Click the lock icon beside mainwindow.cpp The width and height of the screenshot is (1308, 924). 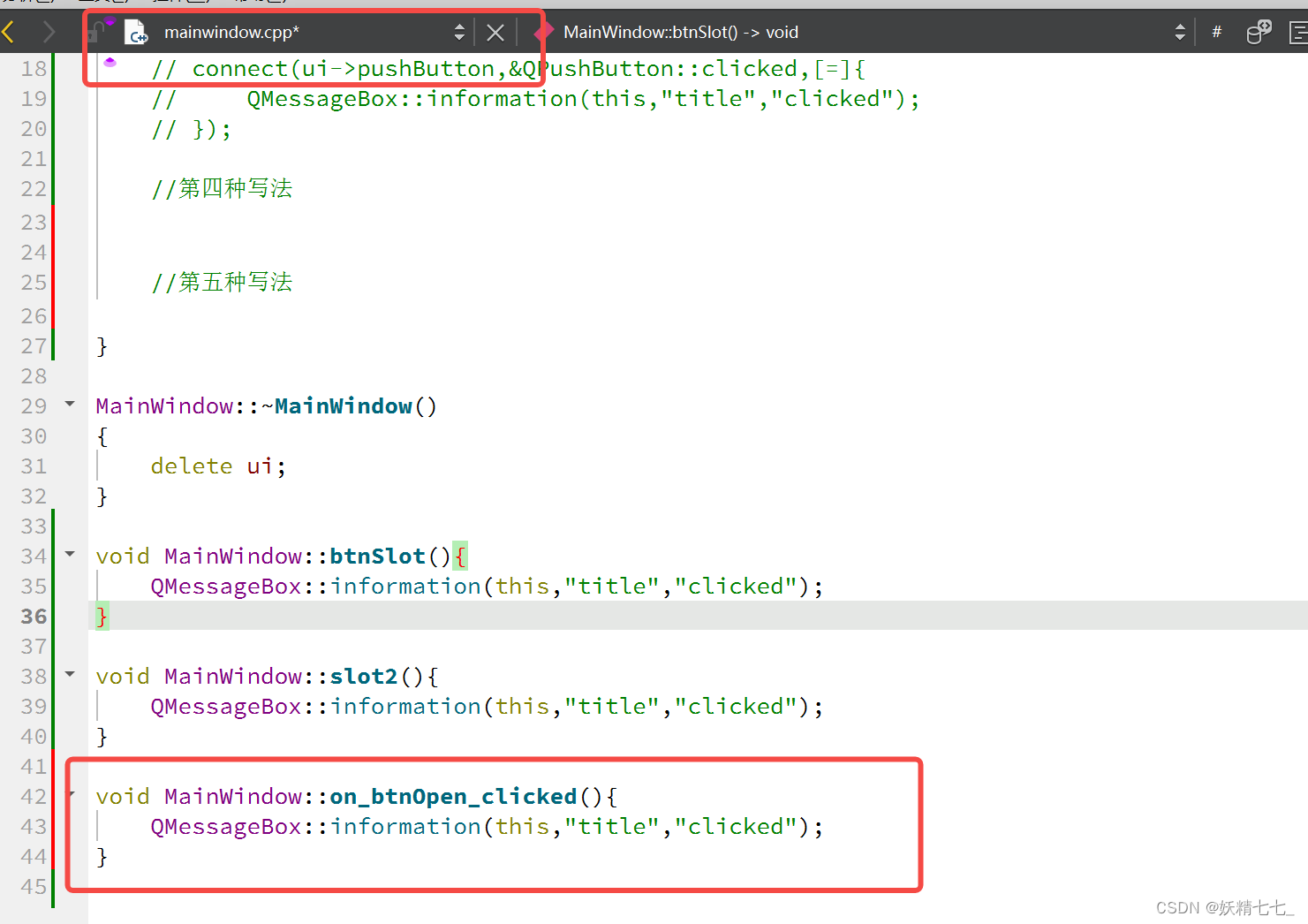point(95,33)
